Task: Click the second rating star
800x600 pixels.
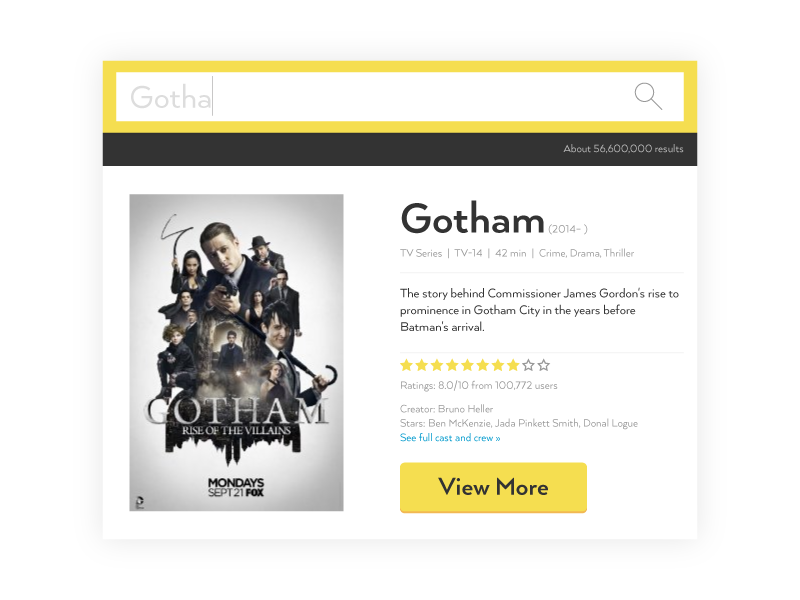Action: tap(421, 365)
